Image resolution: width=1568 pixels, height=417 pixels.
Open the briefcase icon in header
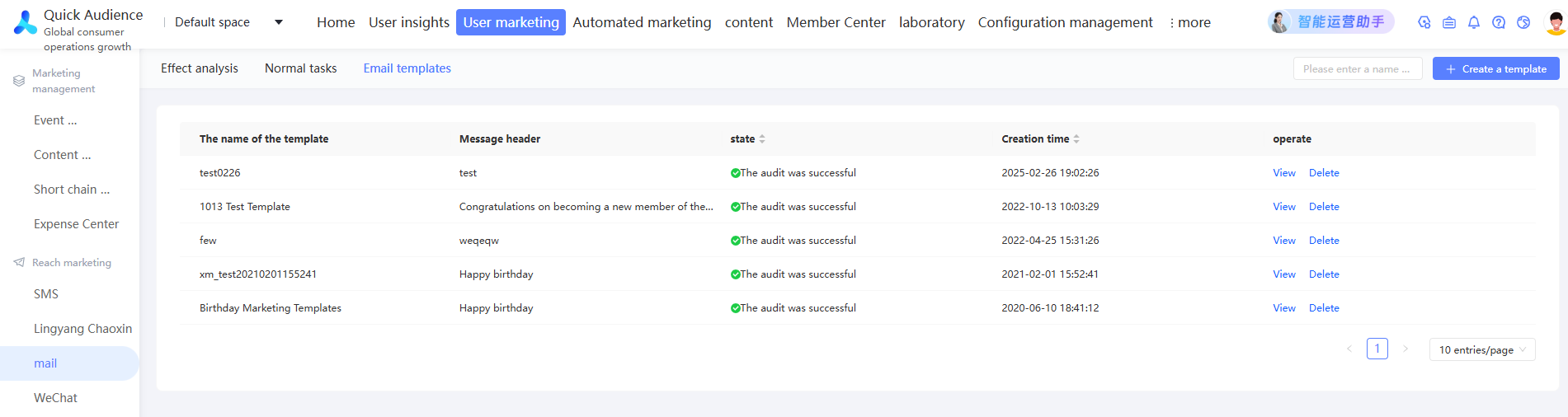coord(1449,23)
